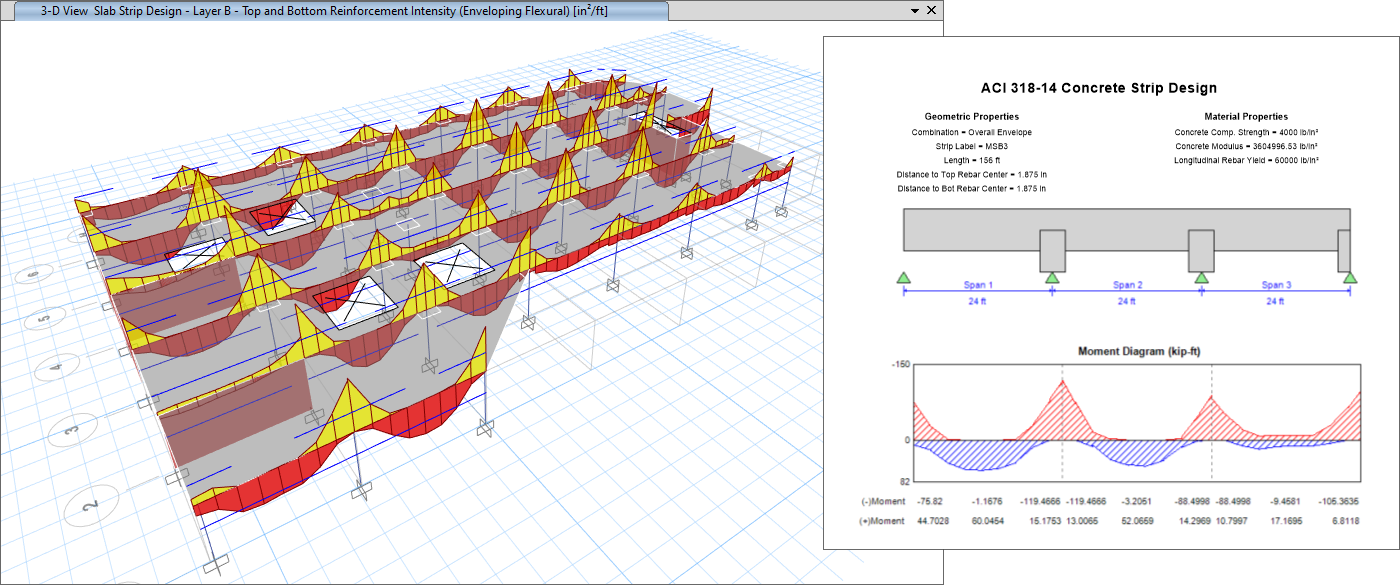Click the green support between Span 2 and Span 3
Image resolution: width=1400 pixels, height=585 pixels.
click(1200, 277)
